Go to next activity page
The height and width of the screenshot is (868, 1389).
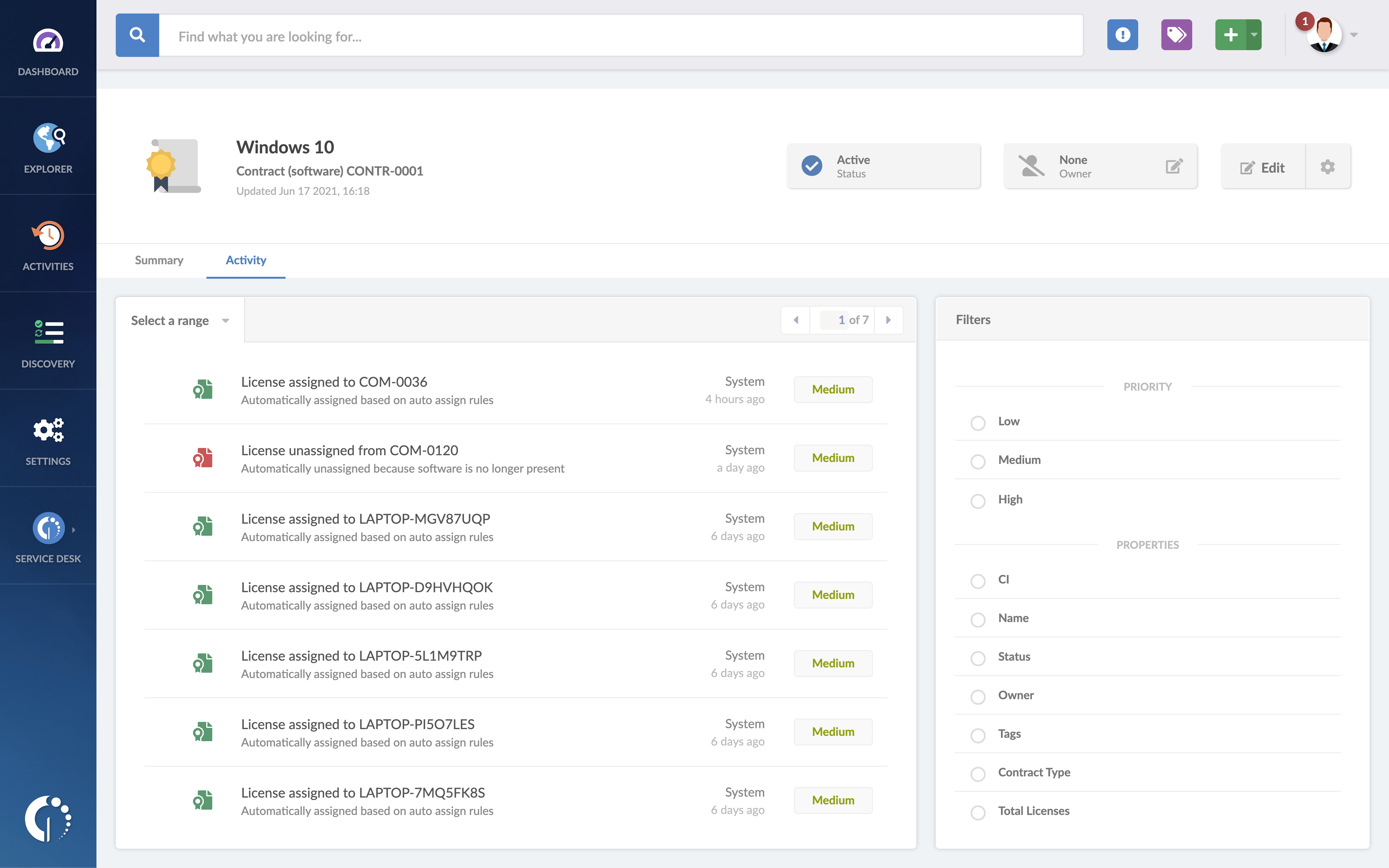(888, 320)
